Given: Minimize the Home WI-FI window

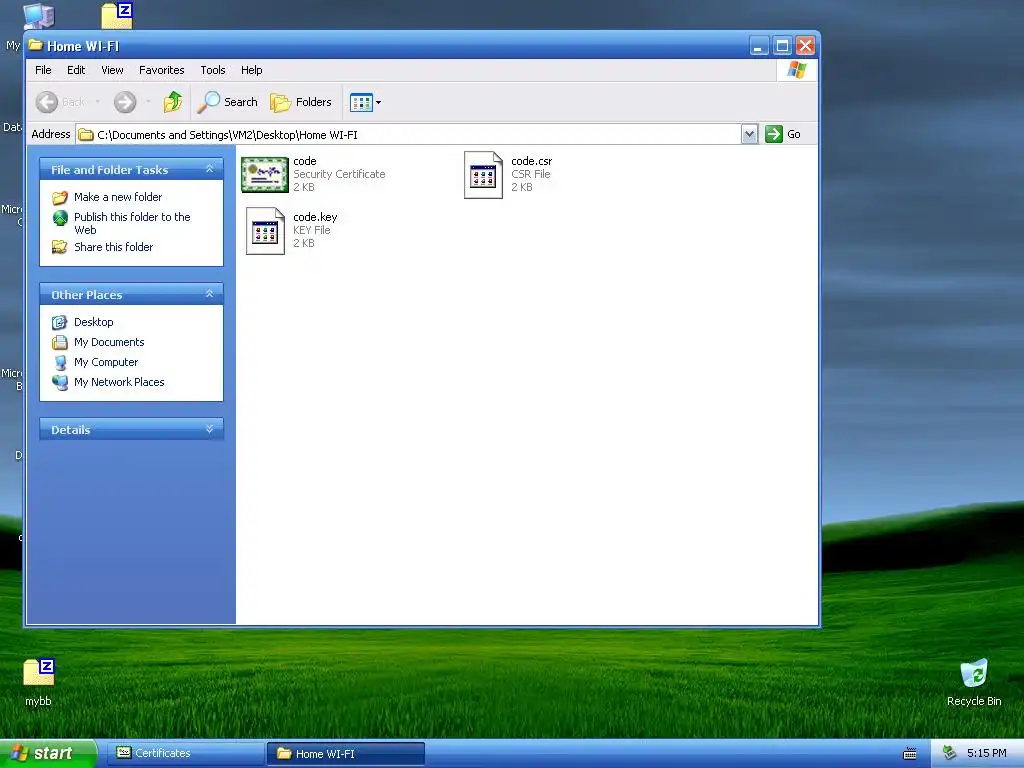Looking at the screenshot, I should tap(759, 46).
